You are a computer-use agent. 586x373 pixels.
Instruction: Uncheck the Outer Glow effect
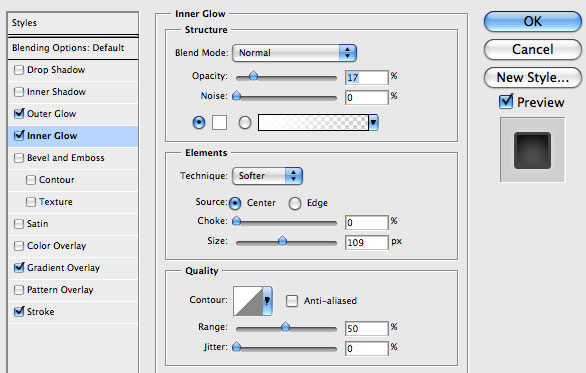pyautogui.click(x=19, y=114)
